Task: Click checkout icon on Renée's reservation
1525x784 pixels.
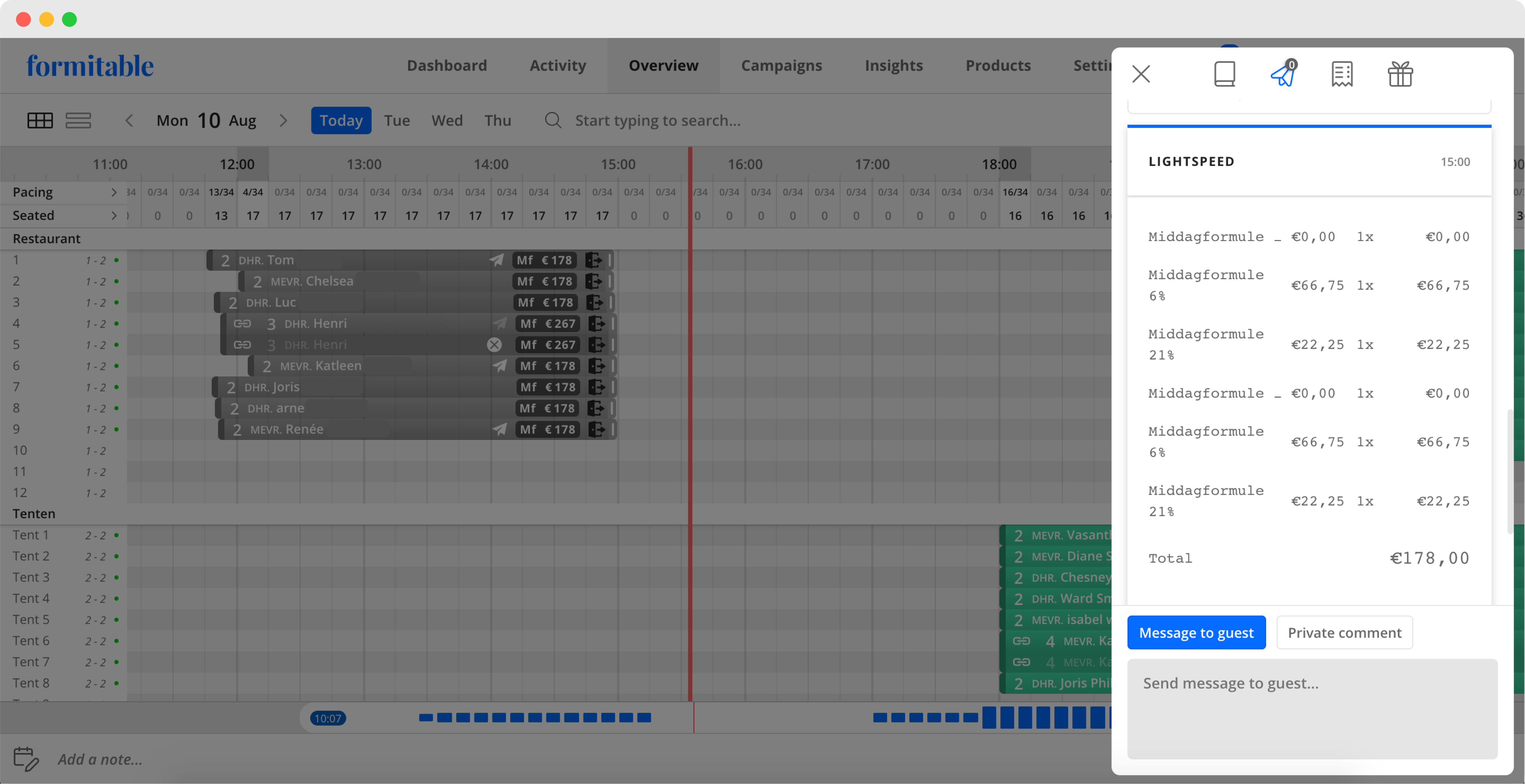Action: click(597, 429)
